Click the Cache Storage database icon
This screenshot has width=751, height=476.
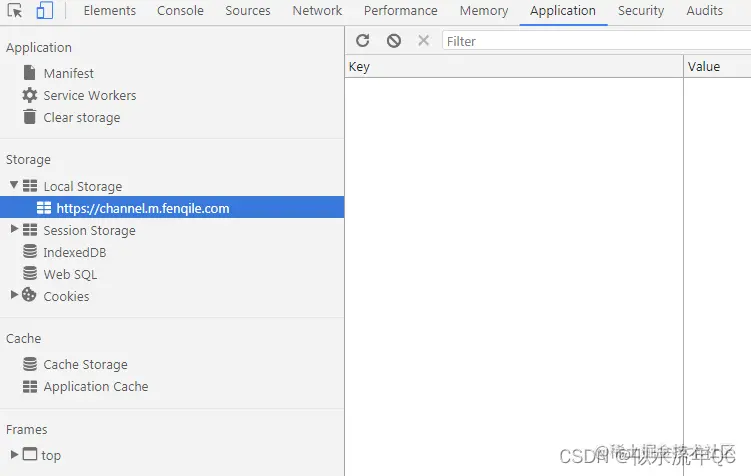click(30, 364)
